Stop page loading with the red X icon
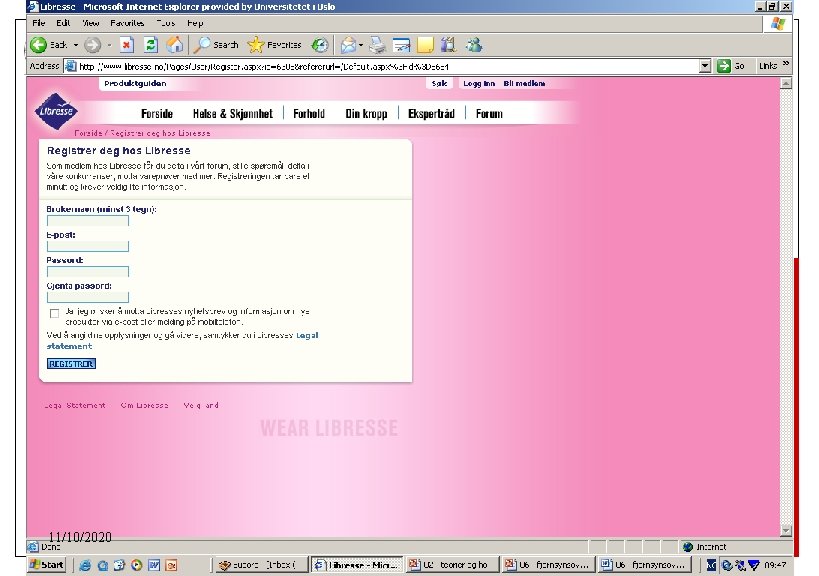Screen dimensions: 819x576 126,45
